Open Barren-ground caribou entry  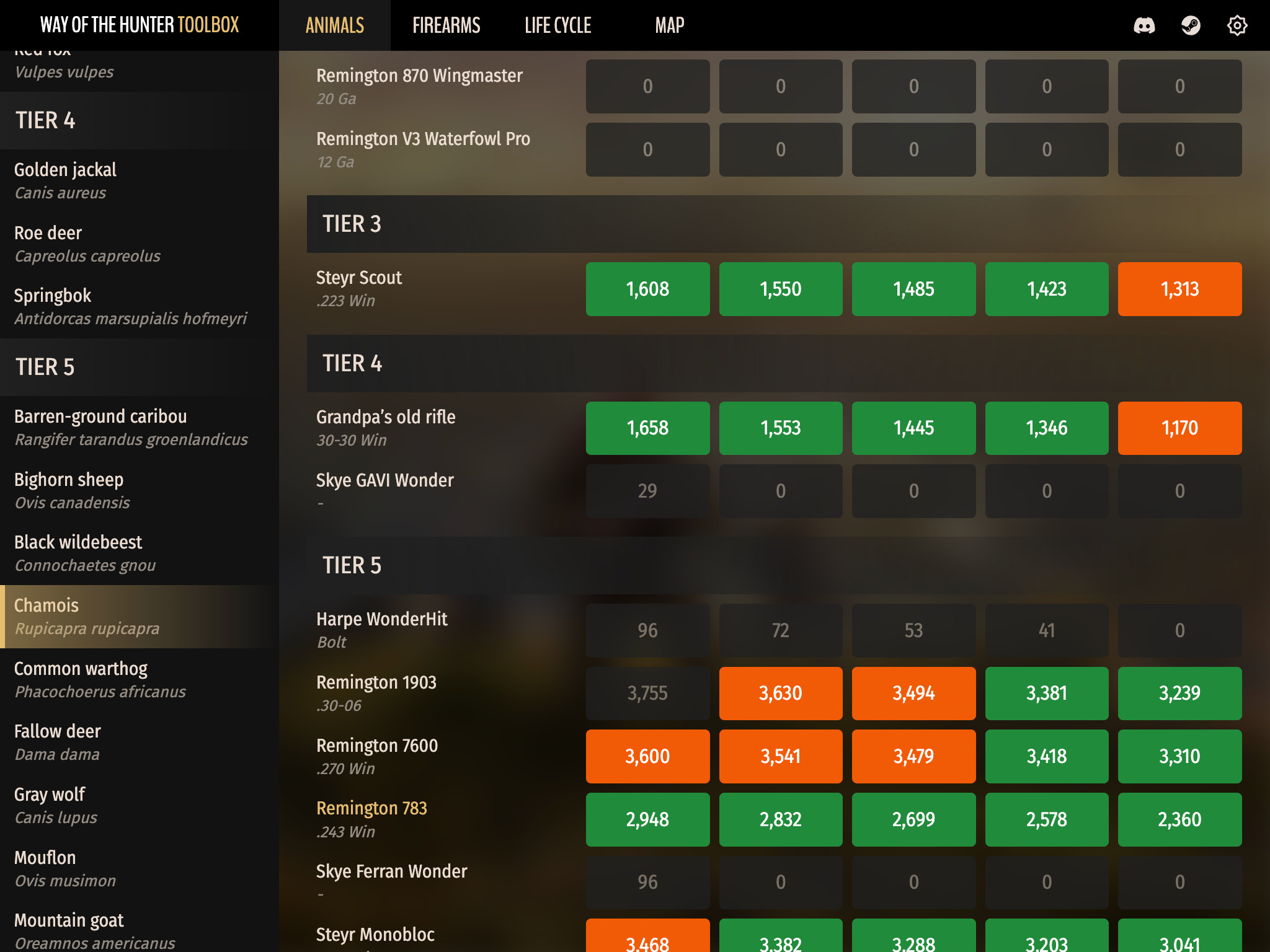tap(100, 427)
